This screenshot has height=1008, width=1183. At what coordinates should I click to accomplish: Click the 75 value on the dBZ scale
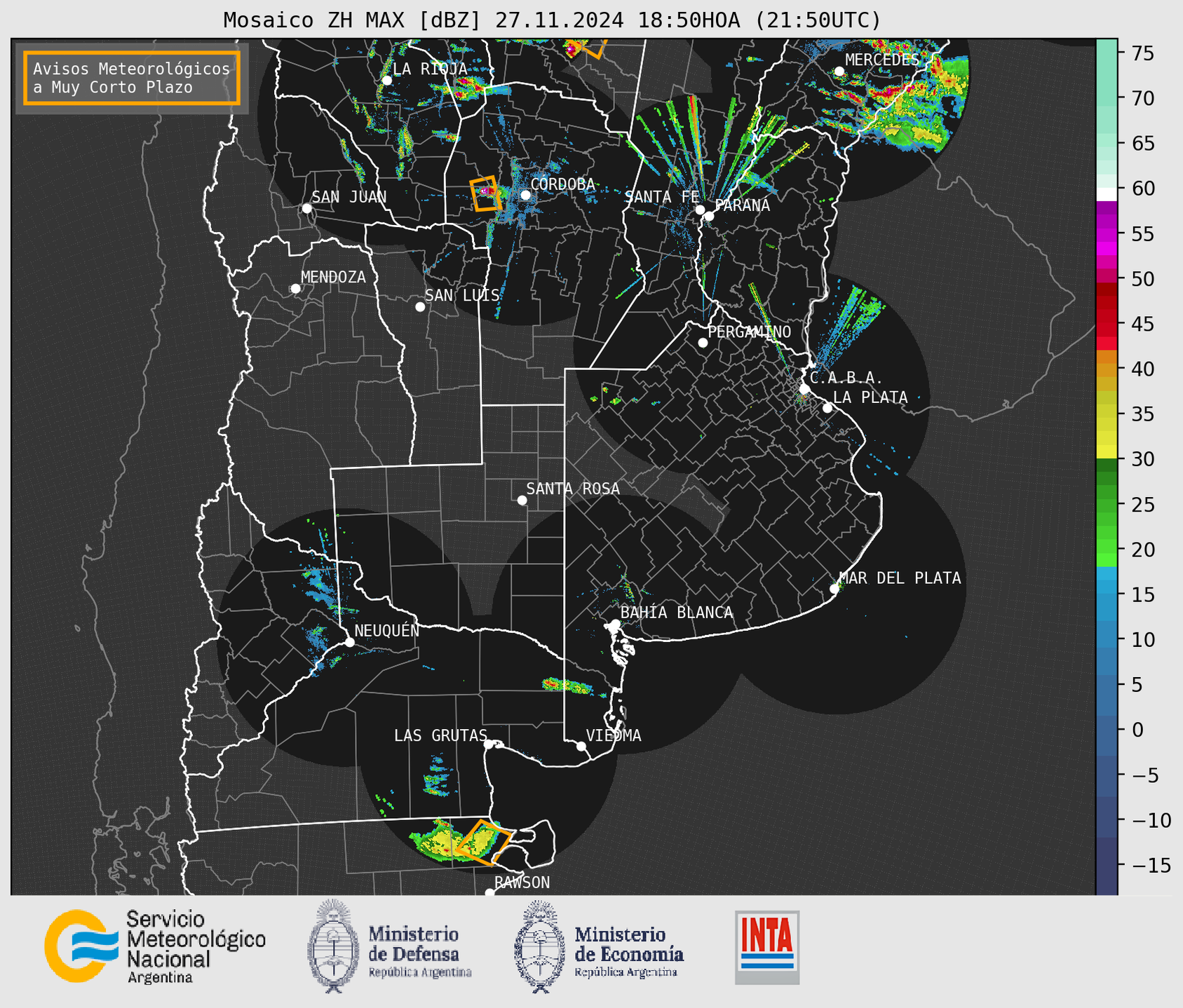coord(1143,53)
